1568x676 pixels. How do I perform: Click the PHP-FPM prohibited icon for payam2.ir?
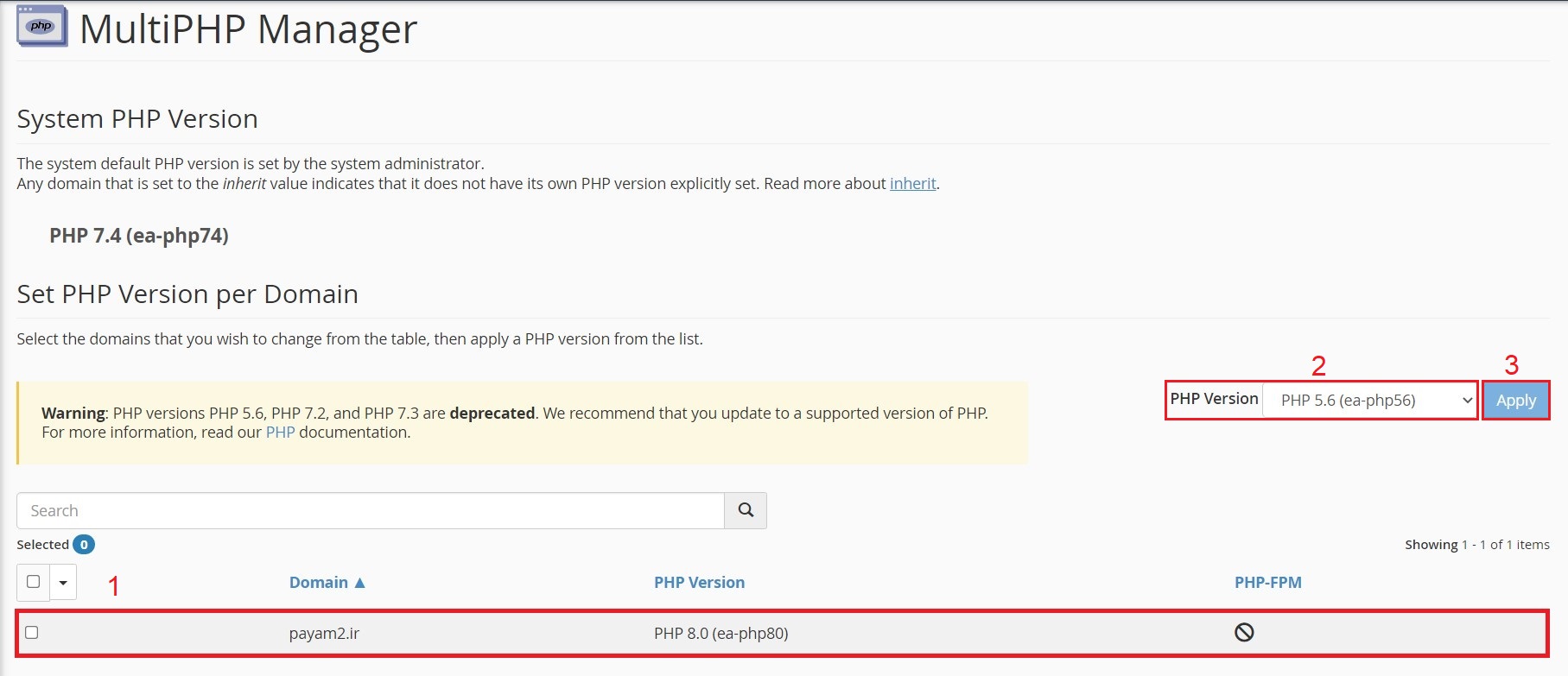click(x=1242, y=633)
